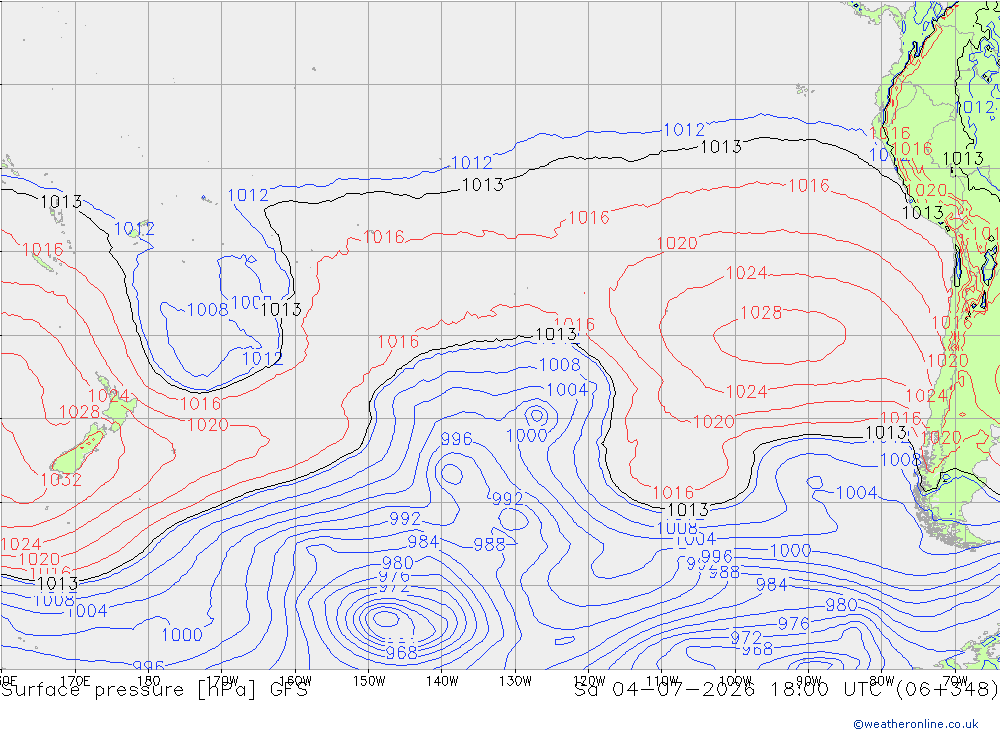Click the 'Sa 04-07-2026 18:00 UTC (06+348)' timestamp
This screenshot has width=1000, height=733.
click(x=786, y=690)
